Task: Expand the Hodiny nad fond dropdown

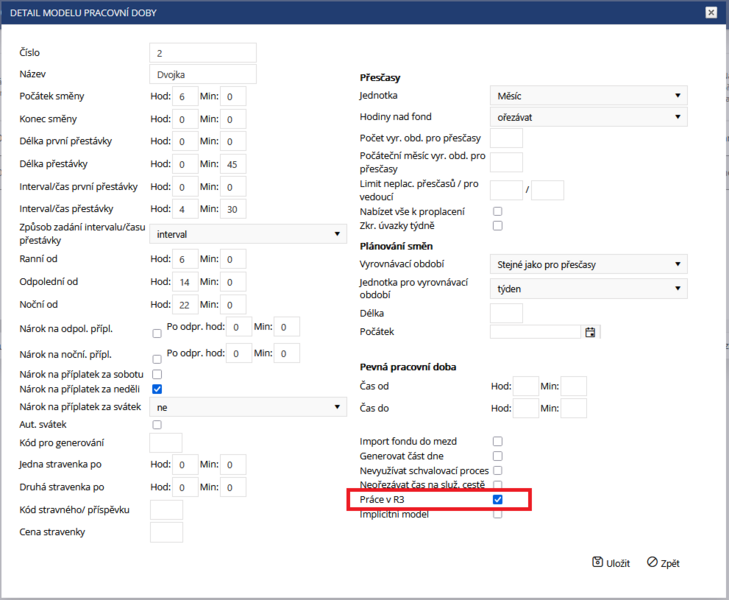Action: [589, 117]
